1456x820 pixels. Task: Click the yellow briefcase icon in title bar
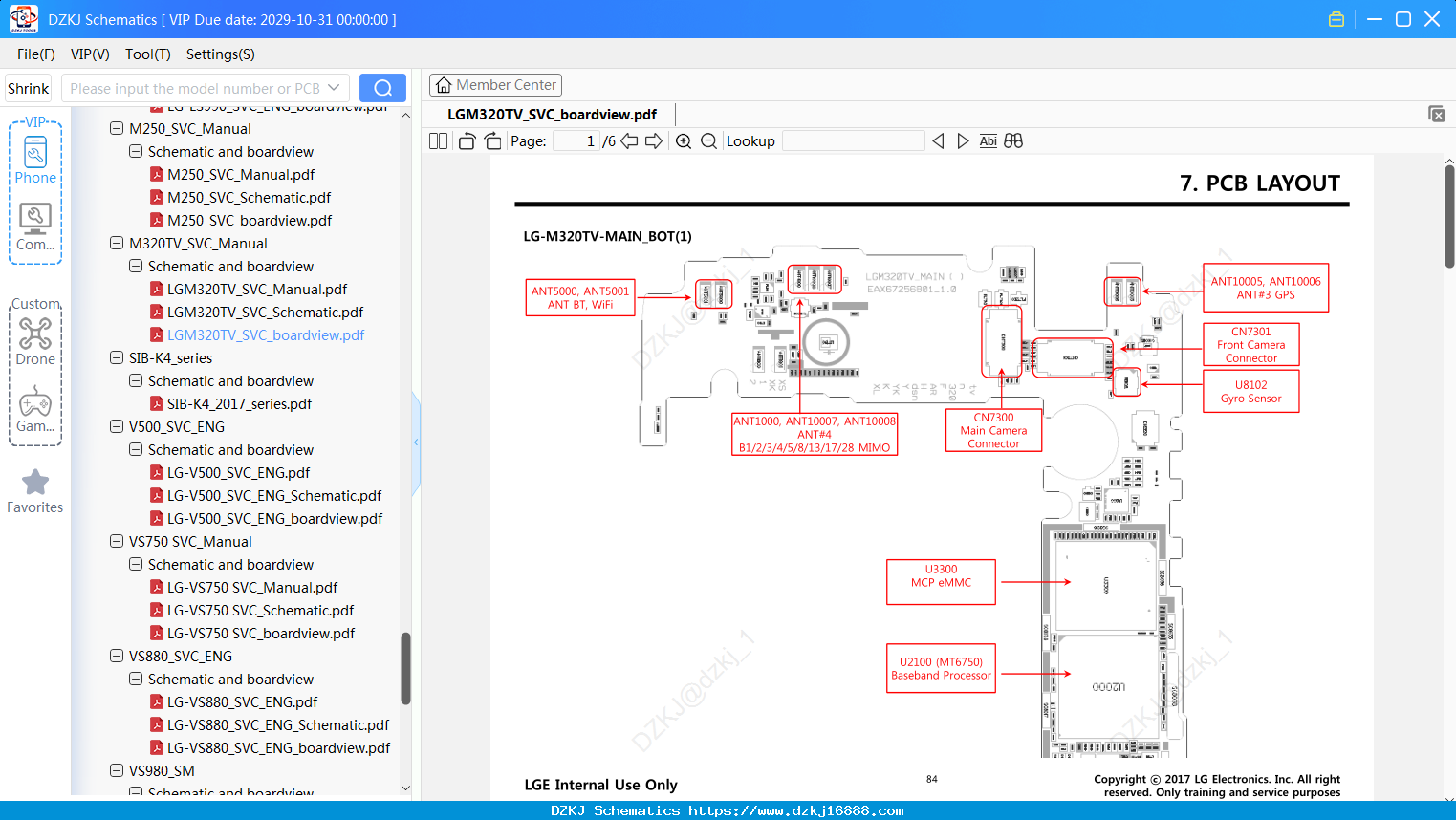1336,19
